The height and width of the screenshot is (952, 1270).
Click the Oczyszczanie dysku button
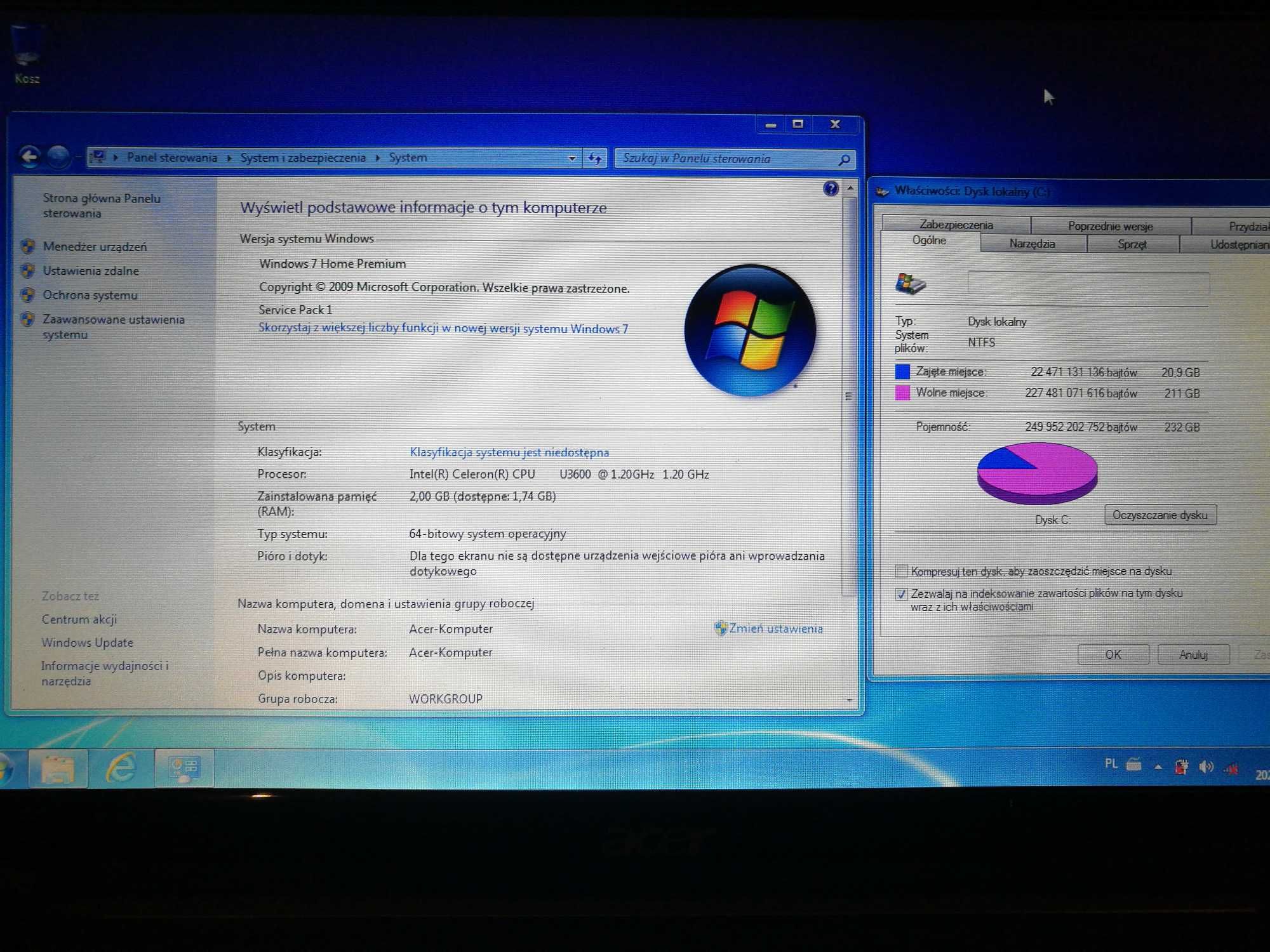[1160, 515]
